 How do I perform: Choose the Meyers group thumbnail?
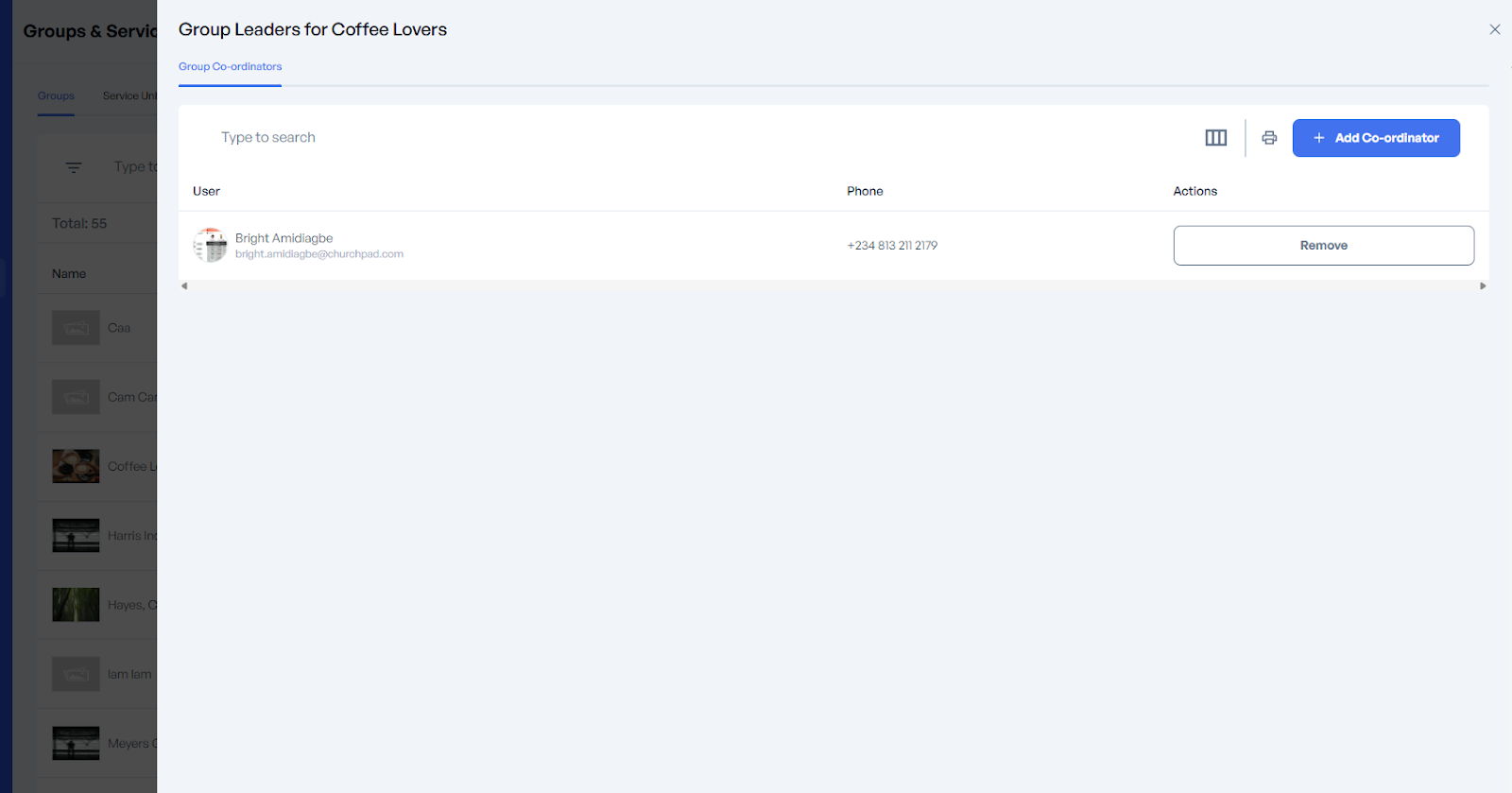click(76, 743)
